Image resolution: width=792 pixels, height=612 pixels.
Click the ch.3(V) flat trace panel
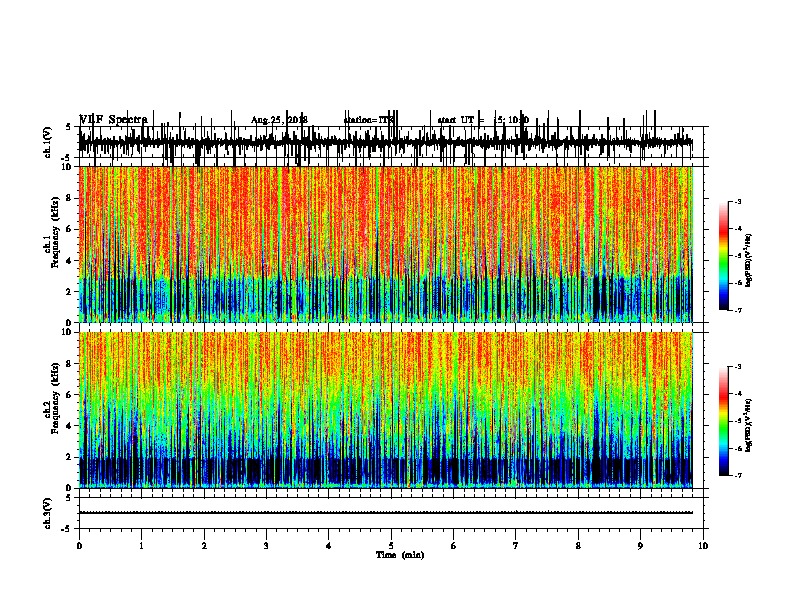pyautogui.click(x=391, y=513)
